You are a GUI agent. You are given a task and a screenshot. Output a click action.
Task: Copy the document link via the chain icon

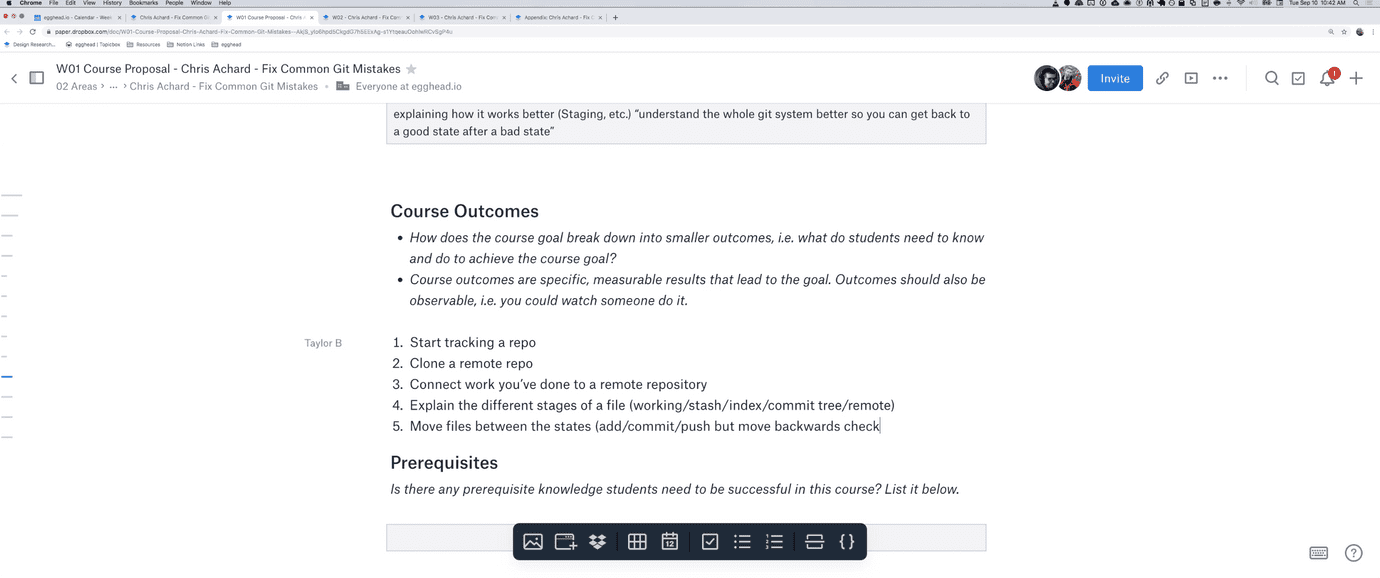[x=1162, y=77]
